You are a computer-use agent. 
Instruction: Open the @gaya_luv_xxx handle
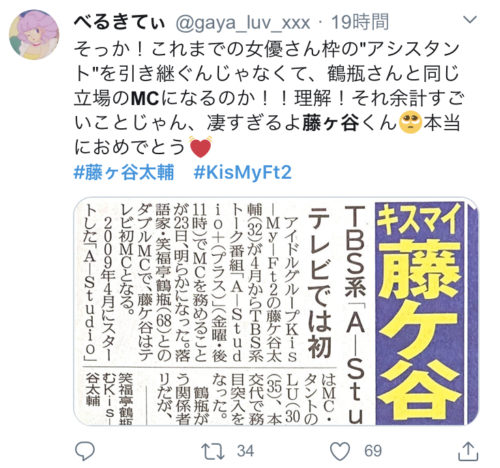click(x=243, y=23)
